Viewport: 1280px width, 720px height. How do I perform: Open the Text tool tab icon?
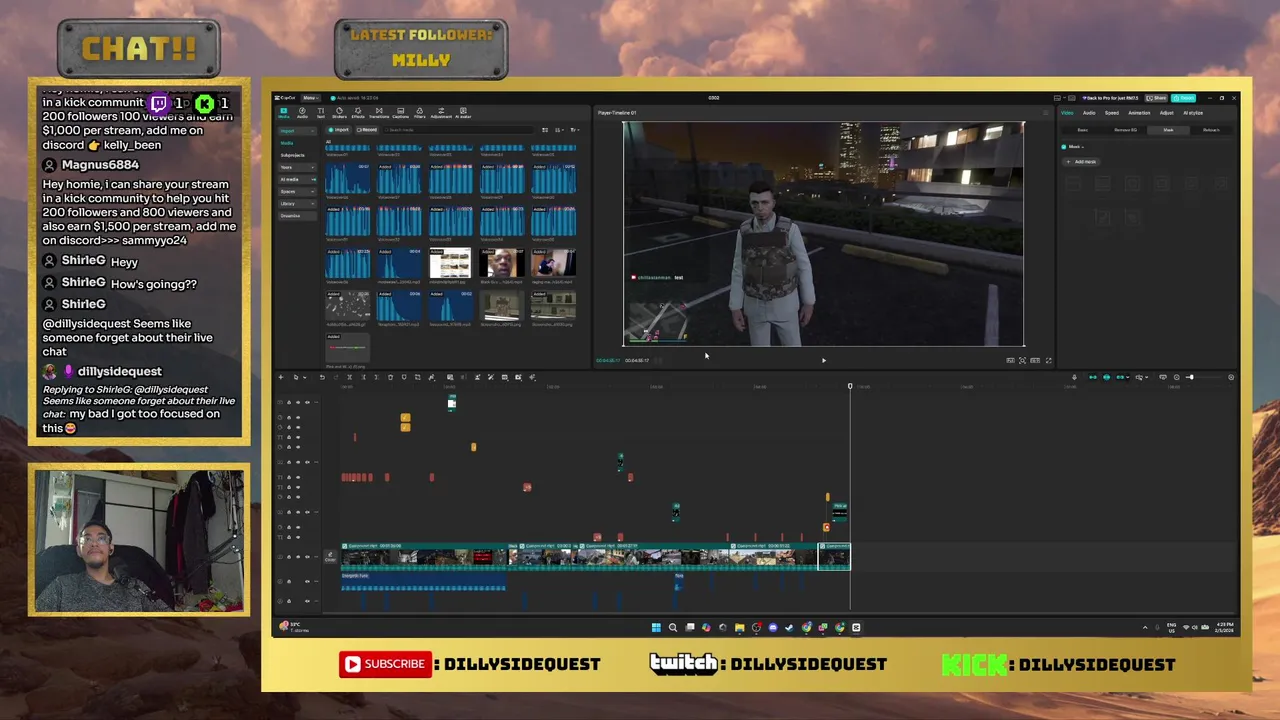point(321,111)
